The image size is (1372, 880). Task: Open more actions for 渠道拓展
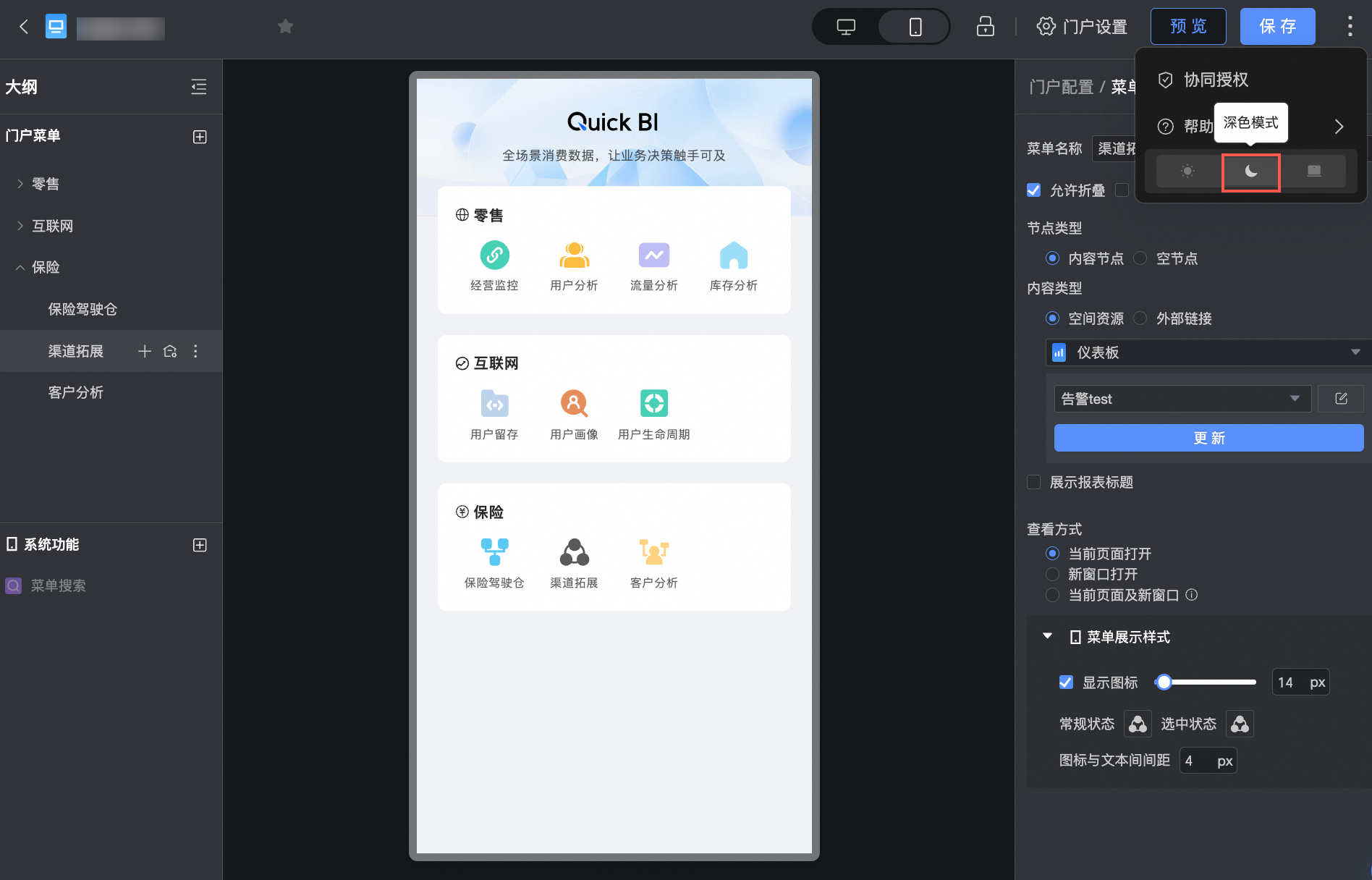pyautogui.click(x=195, y=351)
